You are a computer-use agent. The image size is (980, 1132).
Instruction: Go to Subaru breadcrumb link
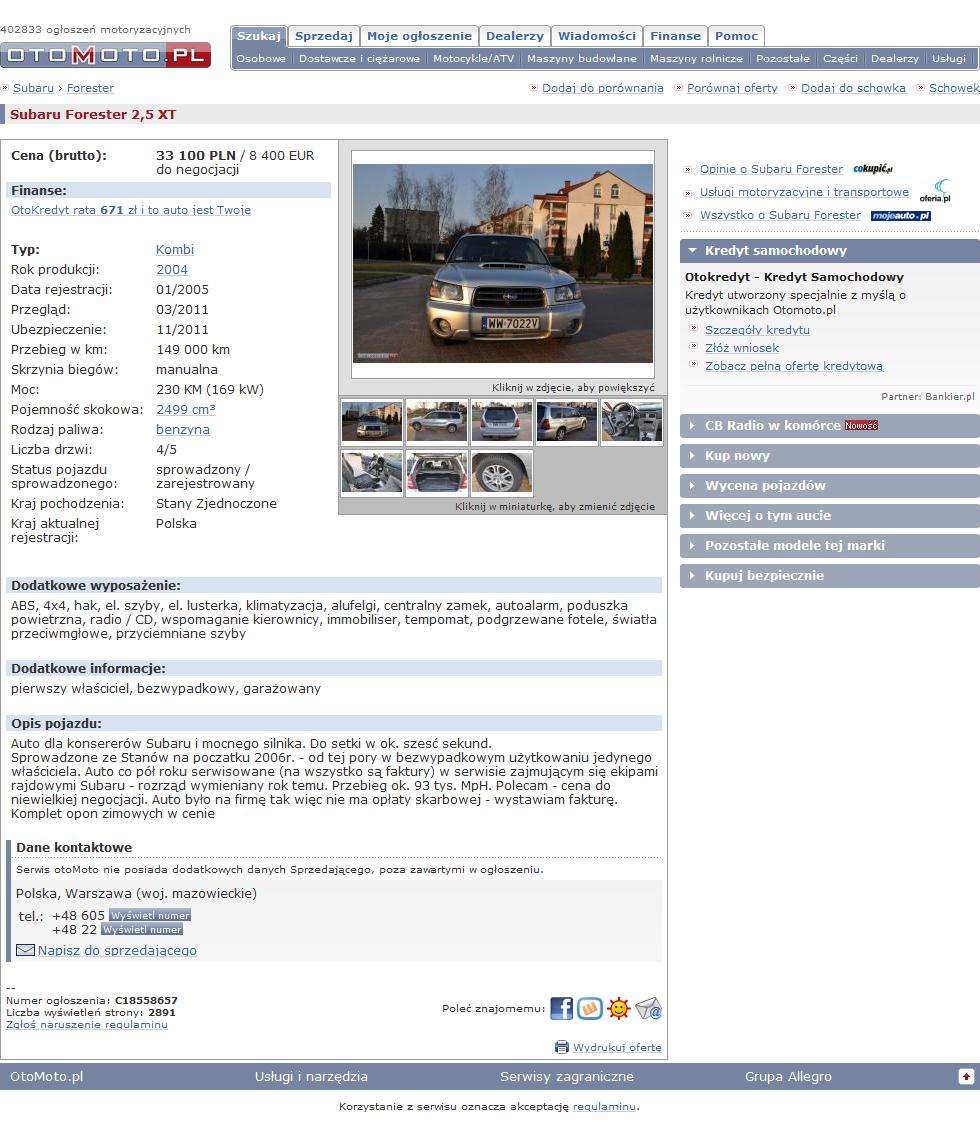(33, 88)
